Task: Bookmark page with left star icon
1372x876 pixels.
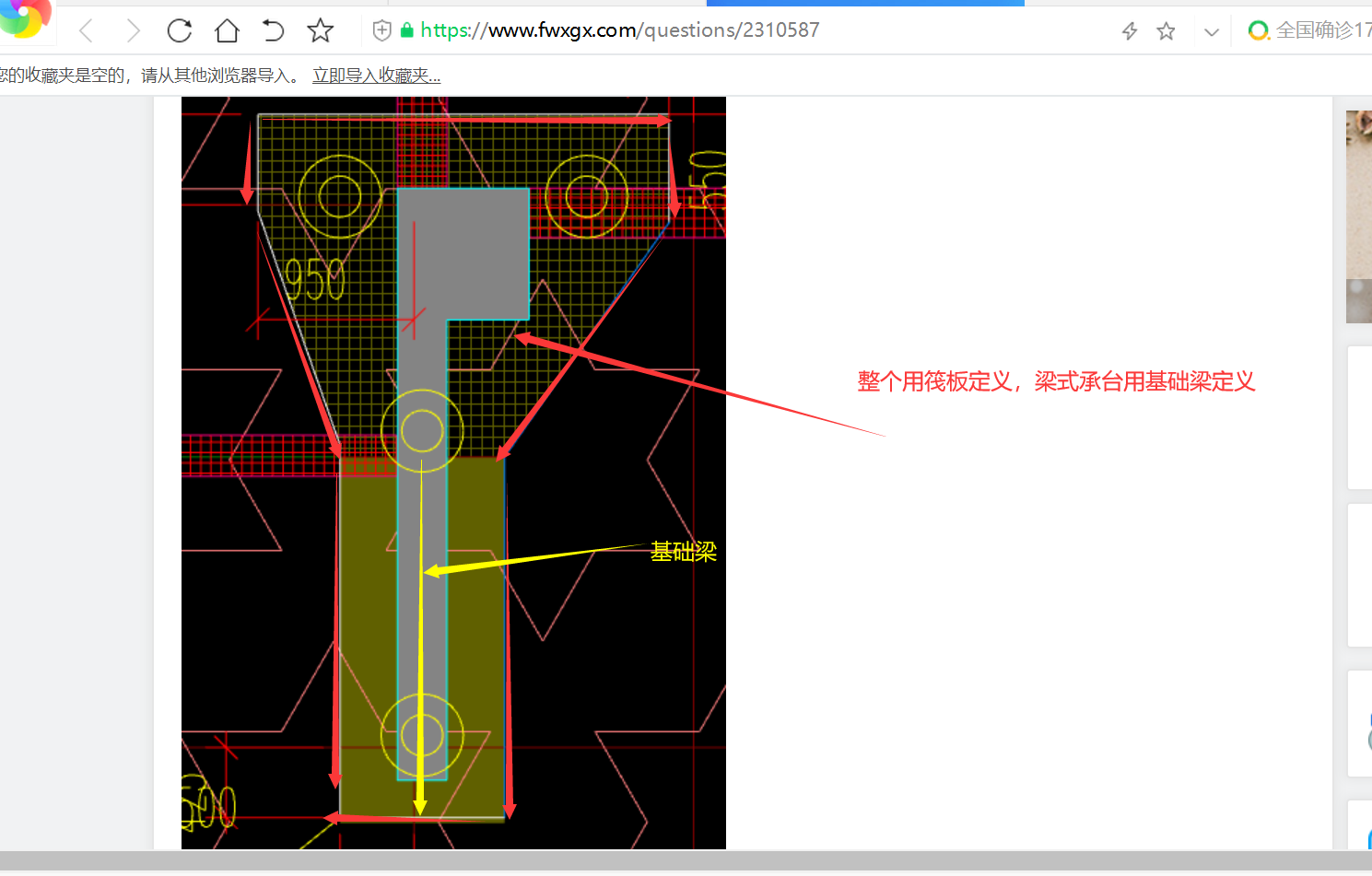Action: coord(320,31)
